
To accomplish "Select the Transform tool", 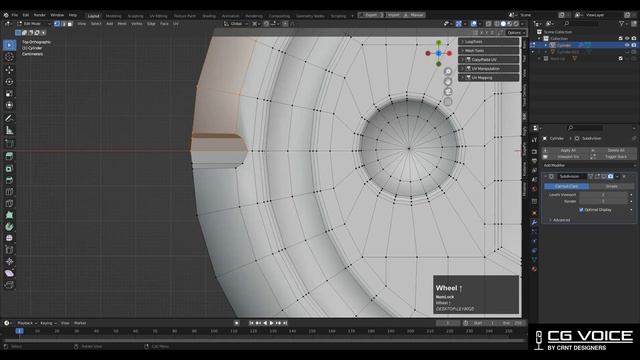I will (9, 105).
